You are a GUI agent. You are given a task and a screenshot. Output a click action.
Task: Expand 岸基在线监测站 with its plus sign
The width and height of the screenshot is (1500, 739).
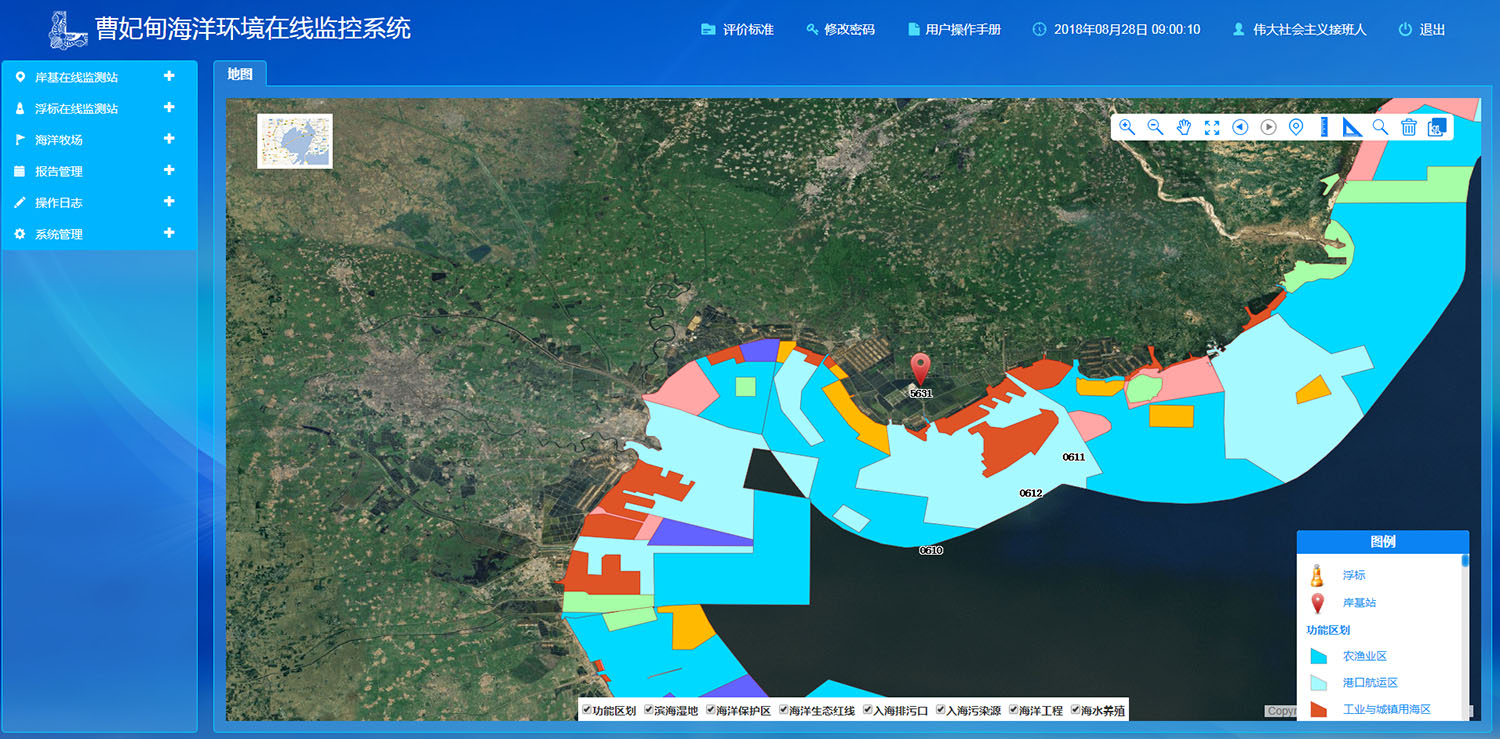169,76
